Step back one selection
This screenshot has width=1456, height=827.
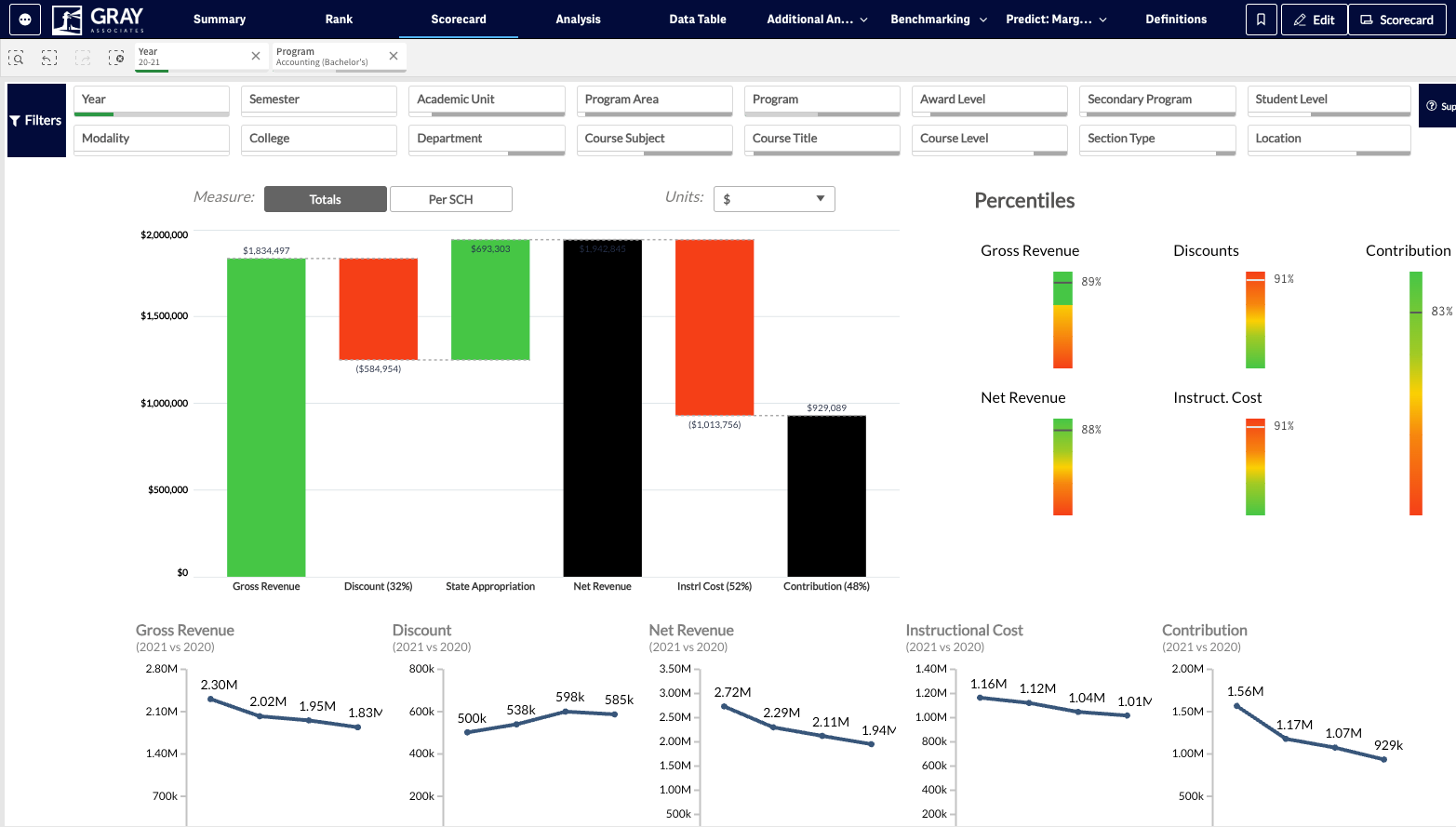[x=49, y=58]
